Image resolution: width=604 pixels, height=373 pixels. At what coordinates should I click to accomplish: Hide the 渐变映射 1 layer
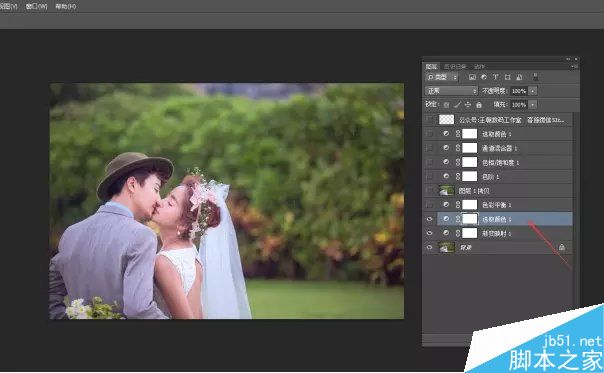coord(430,233)
